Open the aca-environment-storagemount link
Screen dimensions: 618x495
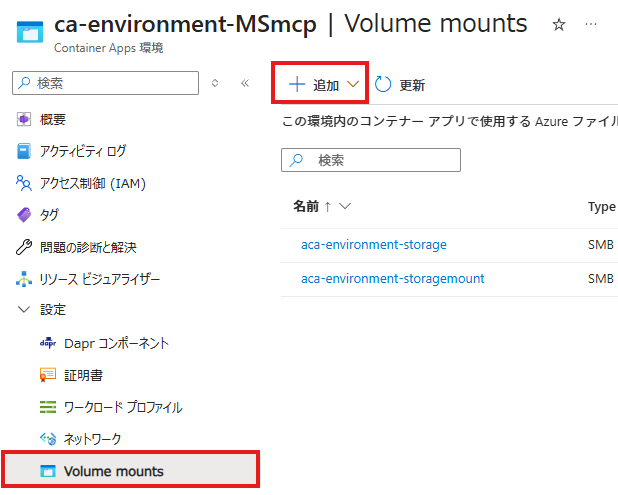click(x=393, y=278)
